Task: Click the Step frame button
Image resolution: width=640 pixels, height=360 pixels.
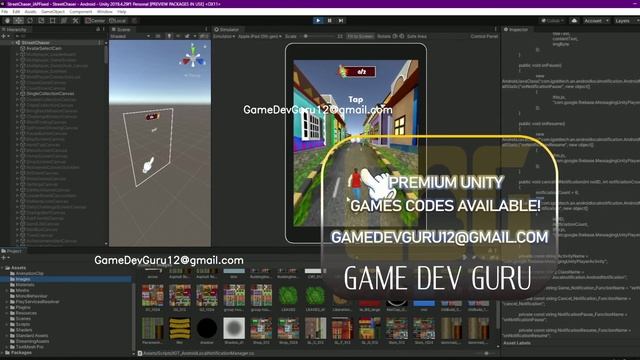Action: tap(341, 20)
